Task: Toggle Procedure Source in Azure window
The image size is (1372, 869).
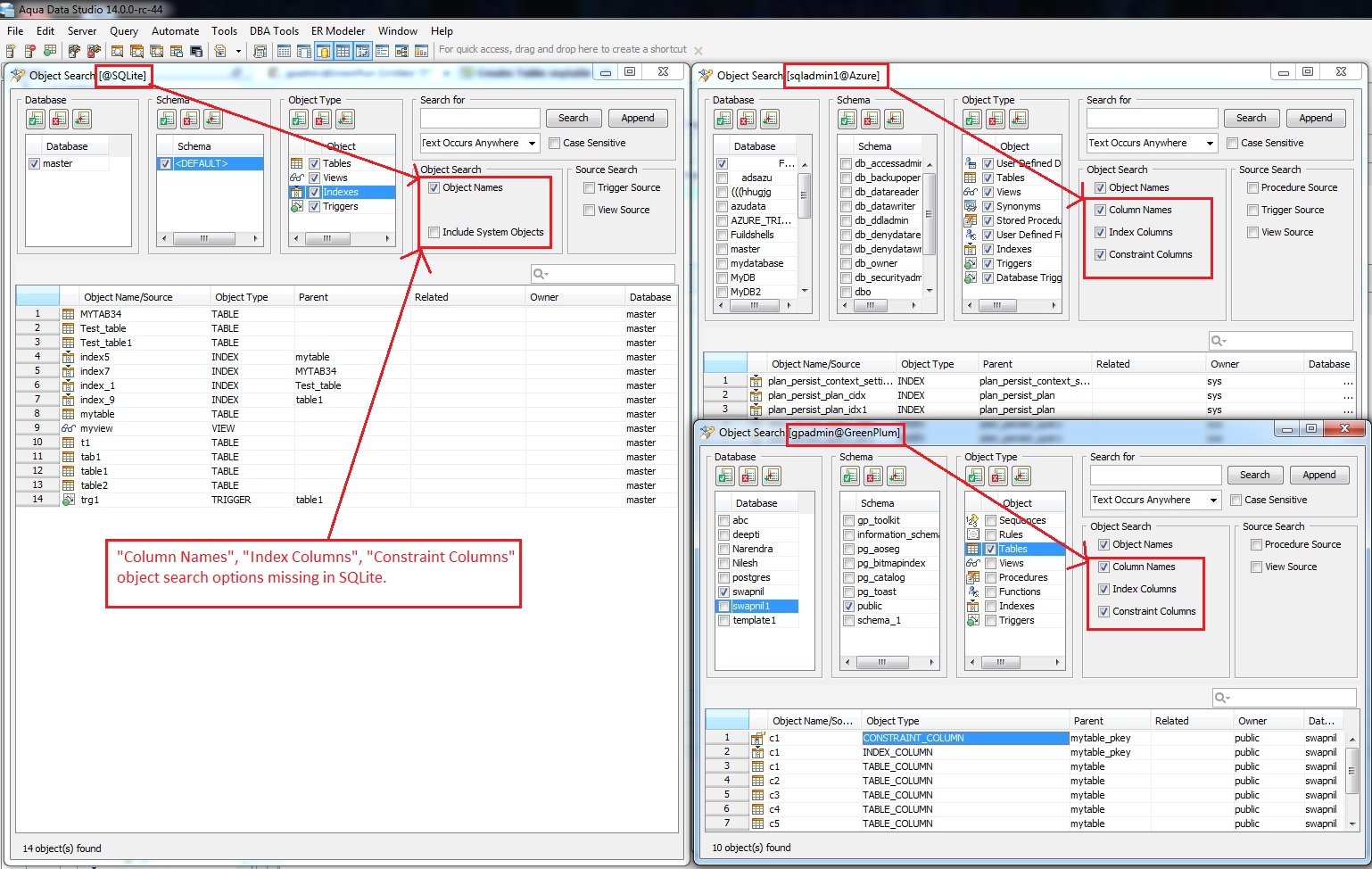Action: (x=1252, y=187)
